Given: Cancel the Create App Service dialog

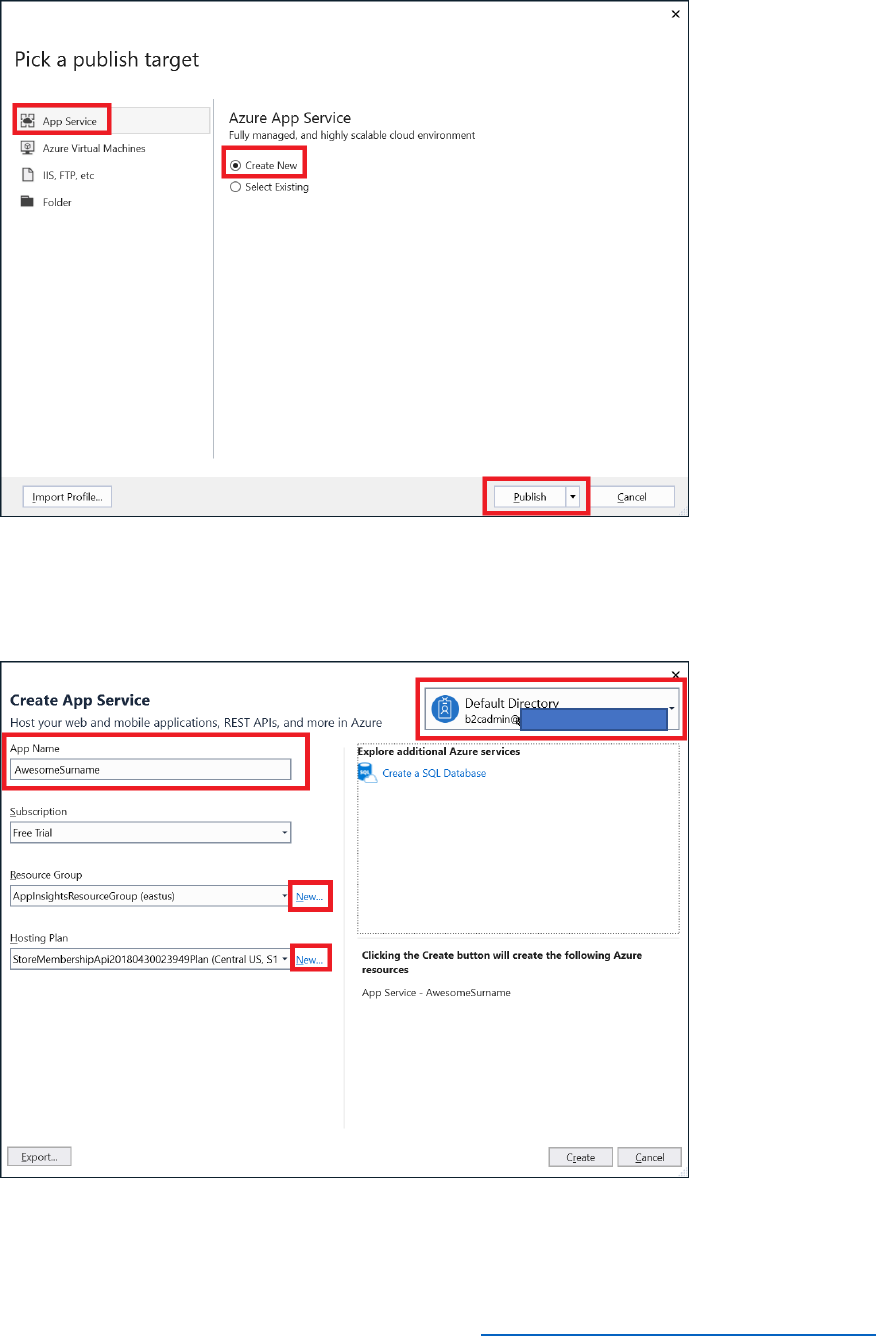Looking at the screenshot, I should pos(649,1157).
